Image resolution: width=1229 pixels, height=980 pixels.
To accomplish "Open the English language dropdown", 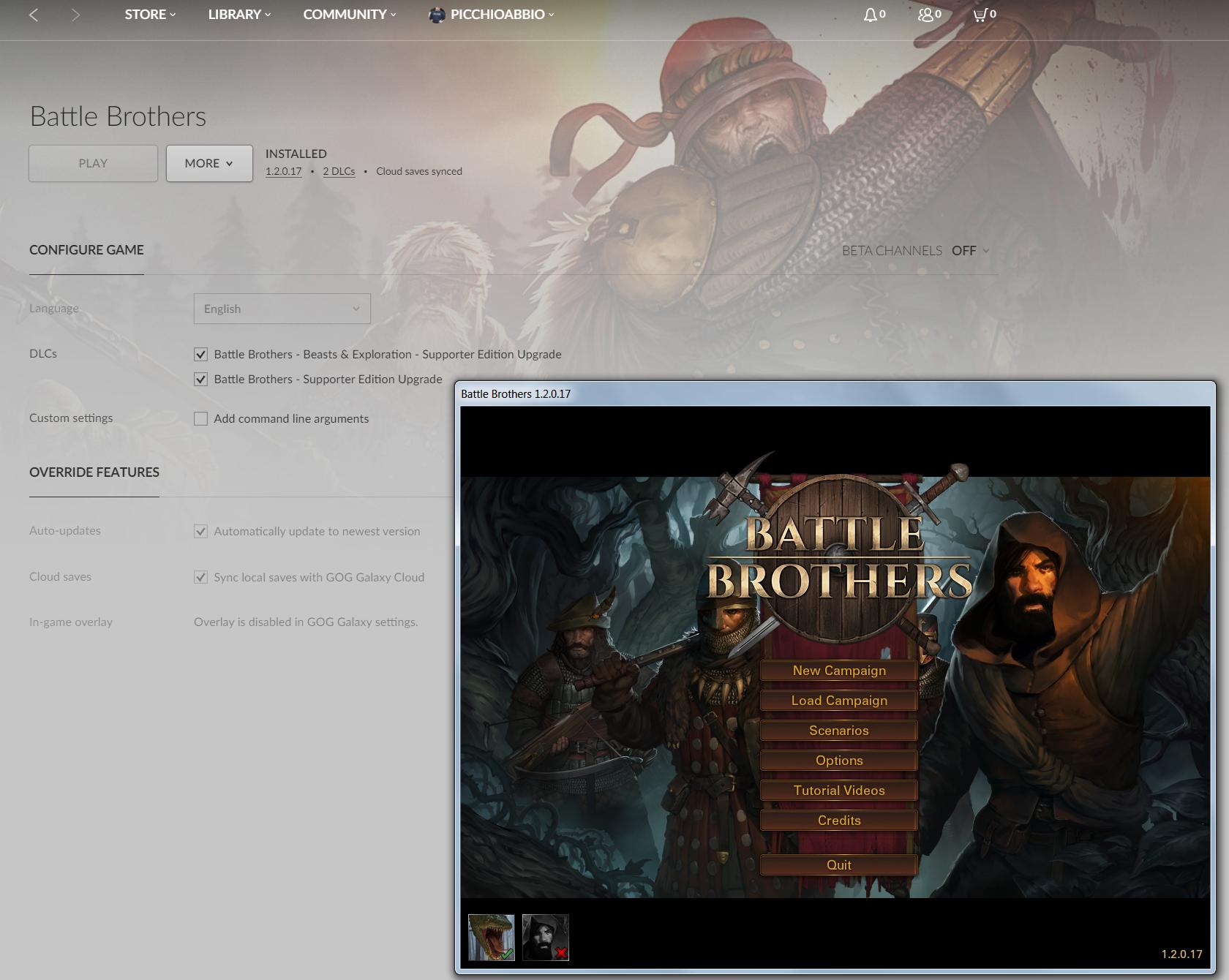I will (x=282, y=309).
